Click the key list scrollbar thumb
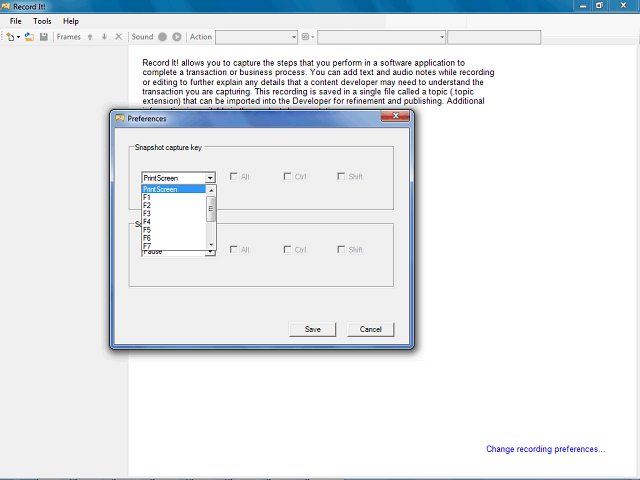The image size is (640, 480). 211,209
